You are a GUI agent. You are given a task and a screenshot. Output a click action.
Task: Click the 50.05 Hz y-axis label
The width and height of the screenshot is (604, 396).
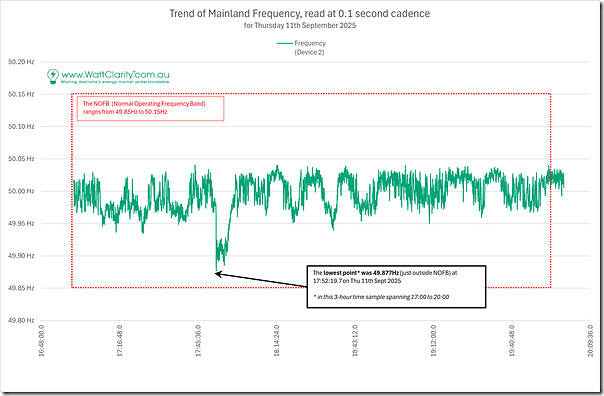tap(21, 159)
